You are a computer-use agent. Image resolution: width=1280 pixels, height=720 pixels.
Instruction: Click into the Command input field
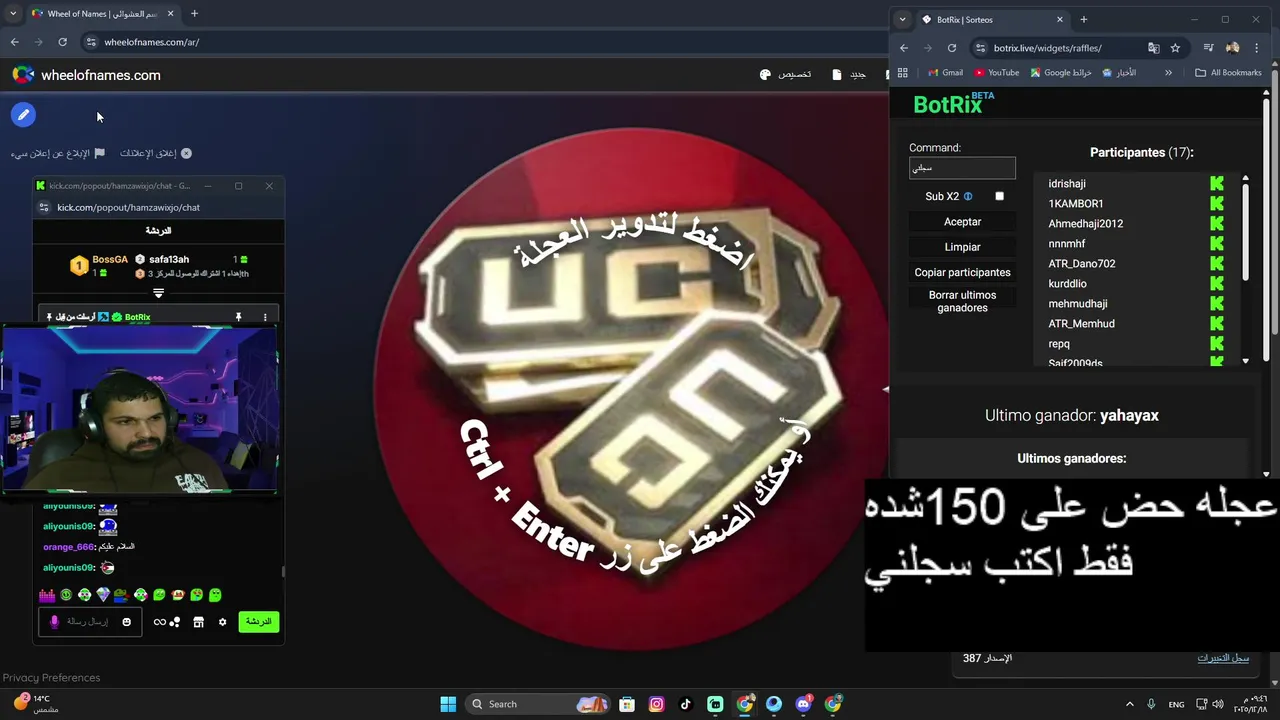tap(962, 168)
